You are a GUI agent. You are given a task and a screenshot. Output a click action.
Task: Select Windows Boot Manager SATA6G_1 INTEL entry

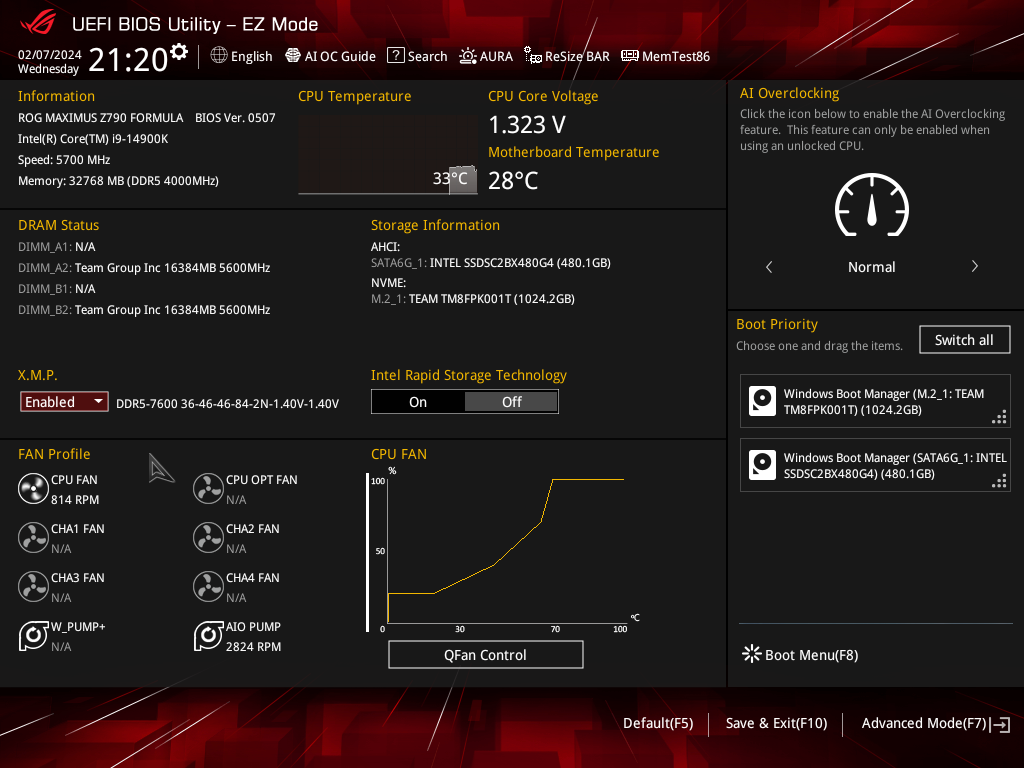[x=875, y=466]
